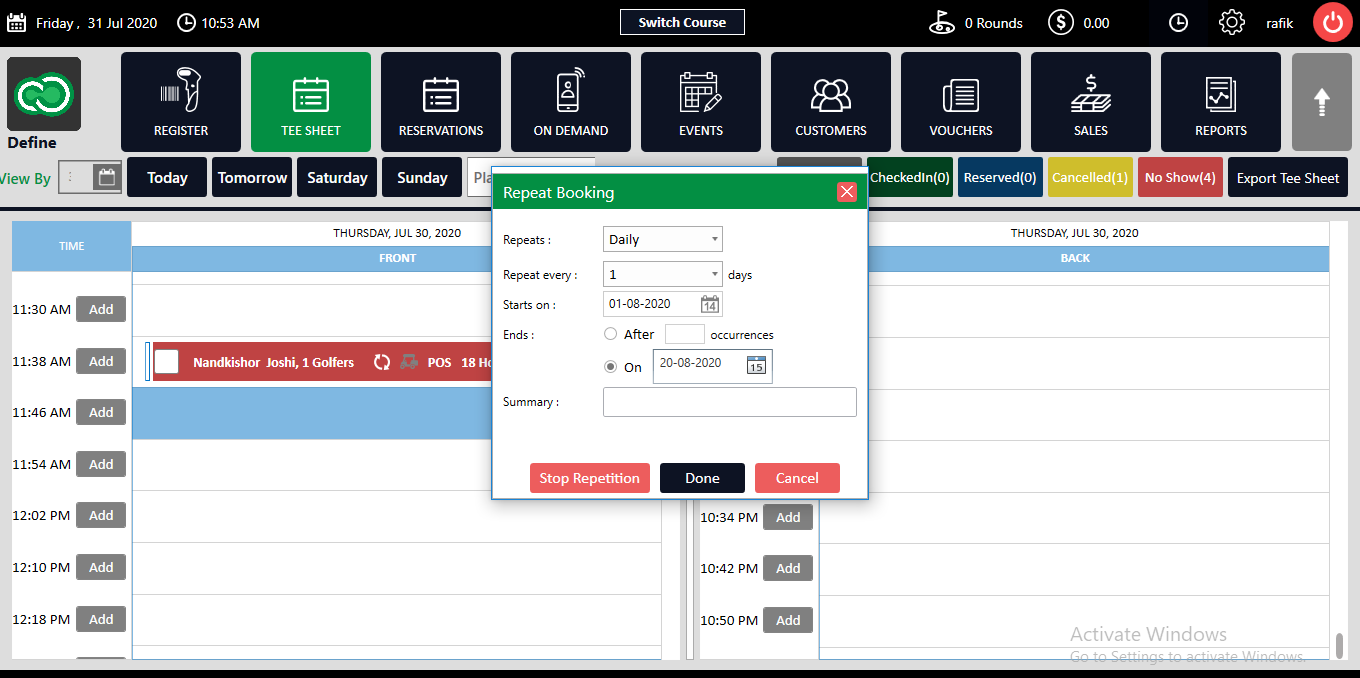Open the View By calendar date picker
Viewport: 1360px width, 678px height.
click(106, 178)
